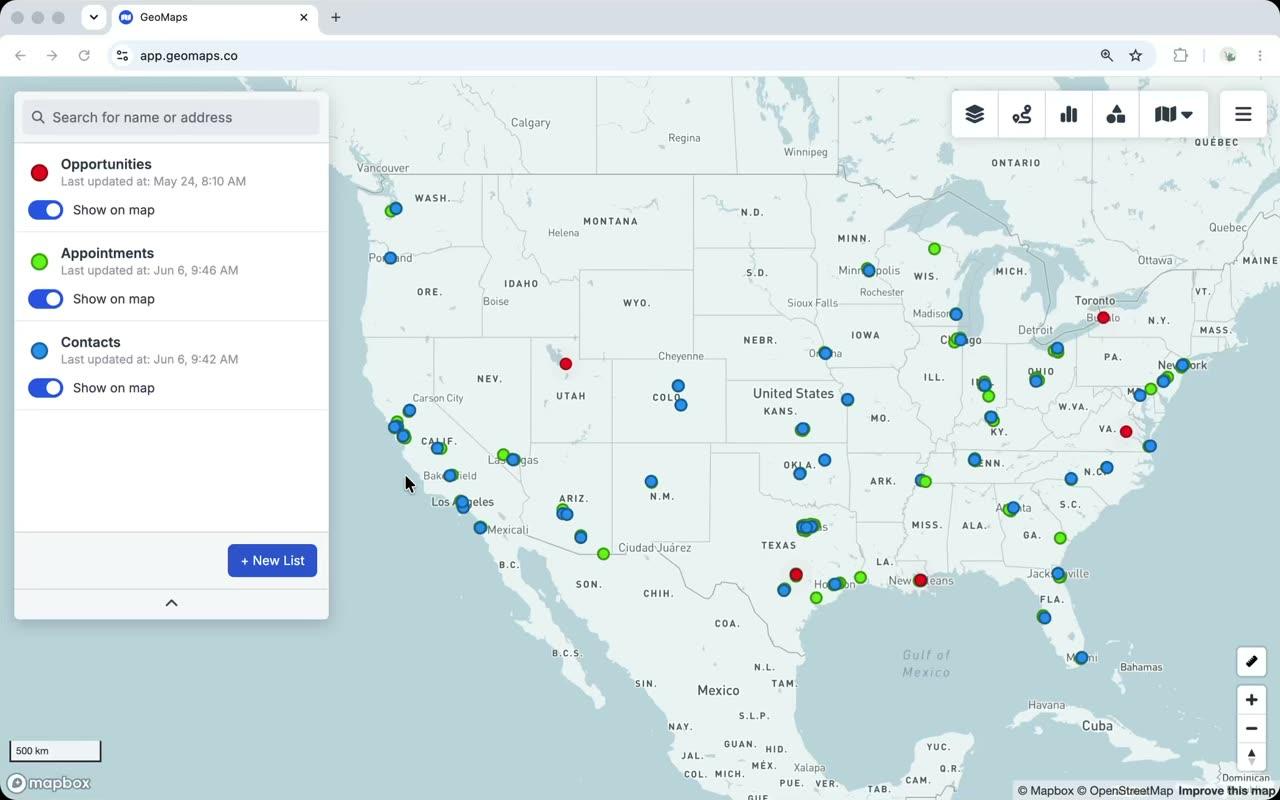The height and width of the screenshot is (800, 1280).
Task: Click the red marker in Utah
Action: [565, 364]
